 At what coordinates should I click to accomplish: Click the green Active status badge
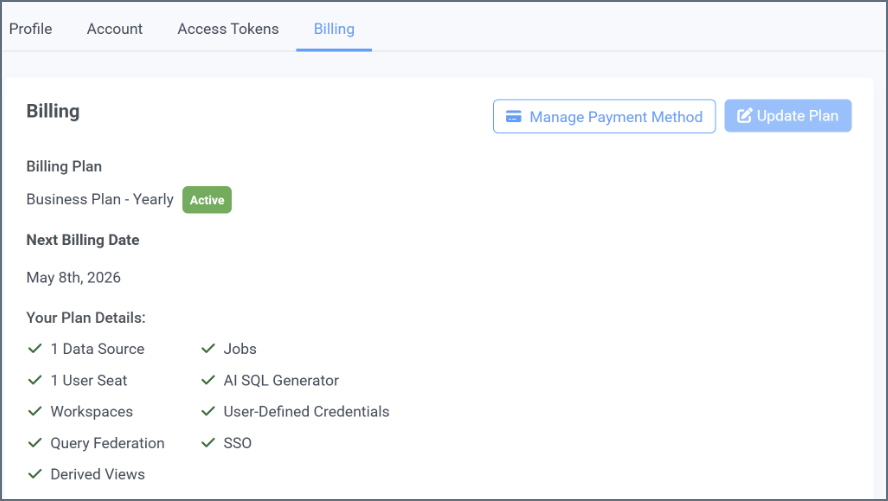[207, 200]
